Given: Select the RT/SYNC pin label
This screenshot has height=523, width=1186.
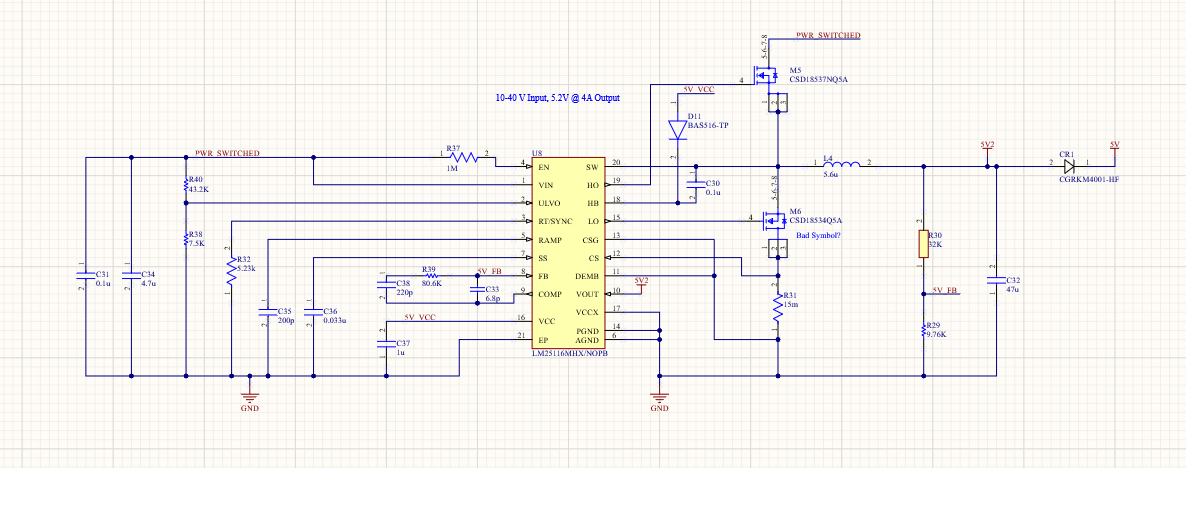Looking at the screenshot, I should coord(554,221).
